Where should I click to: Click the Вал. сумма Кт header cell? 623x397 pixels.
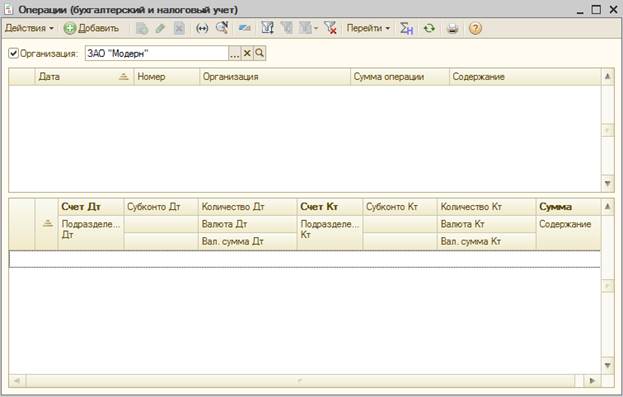[x=487, y=241]
